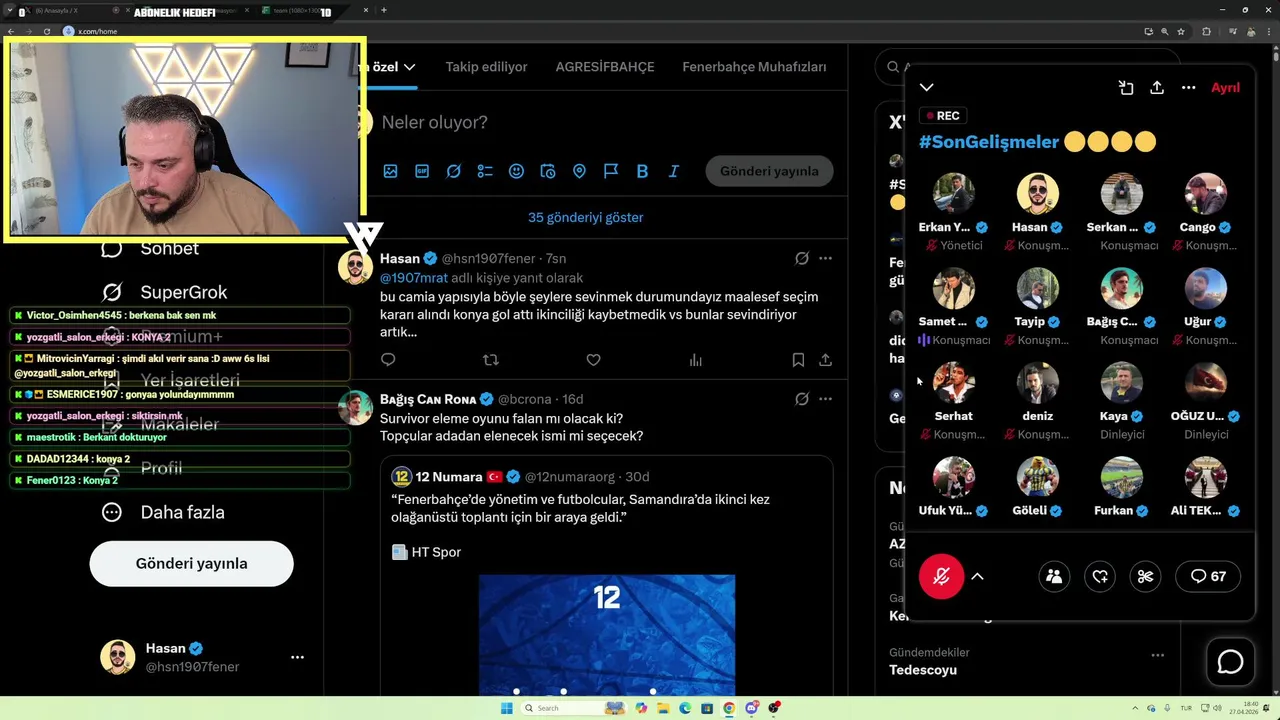Show 35 new posts

586,217
